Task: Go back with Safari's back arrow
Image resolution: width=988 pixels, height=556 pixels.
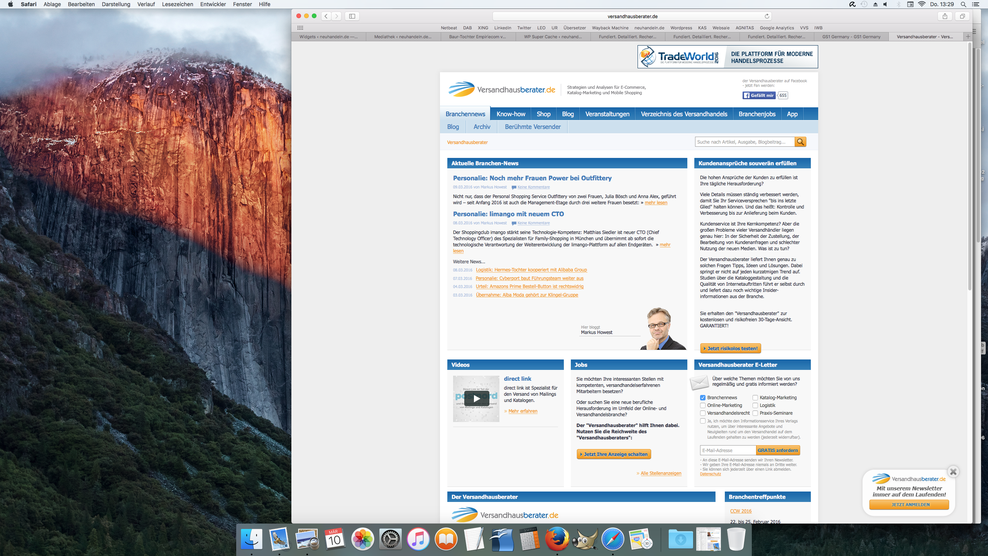Action: click(x=326, y=16)
